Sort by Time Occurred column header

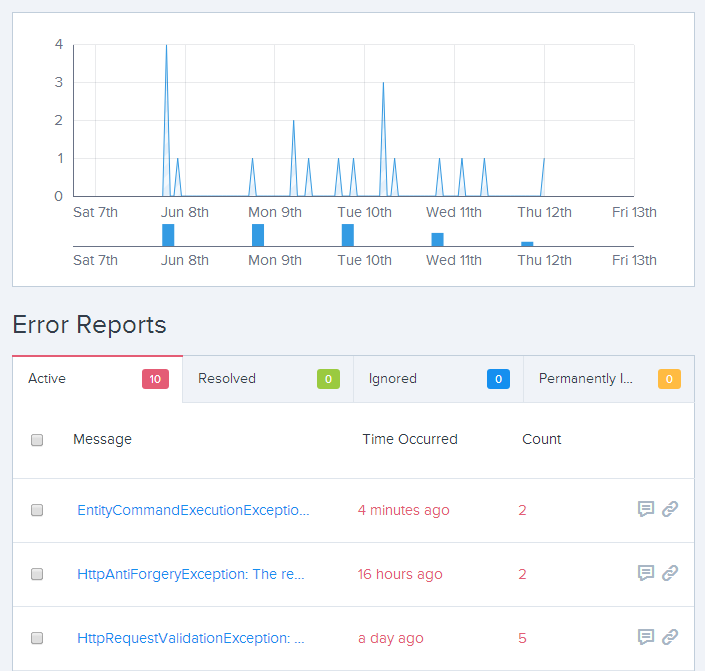pyautogui.click(x=410, y=439)
